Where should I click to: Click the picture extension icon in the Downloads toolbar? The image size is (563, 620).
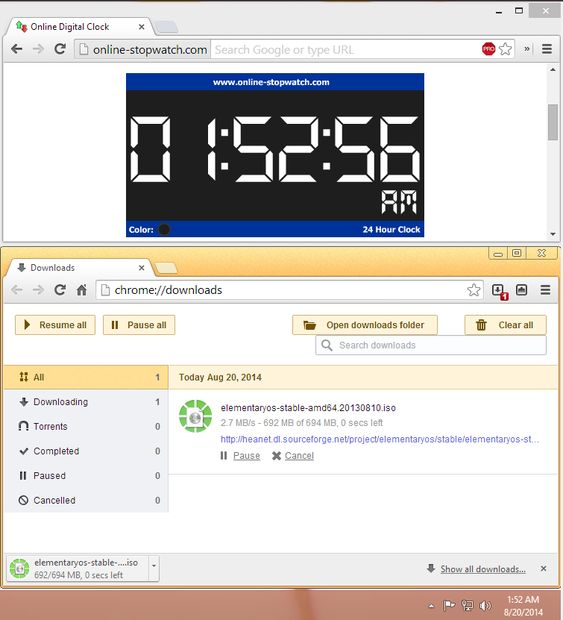click(x=522, y=290)
